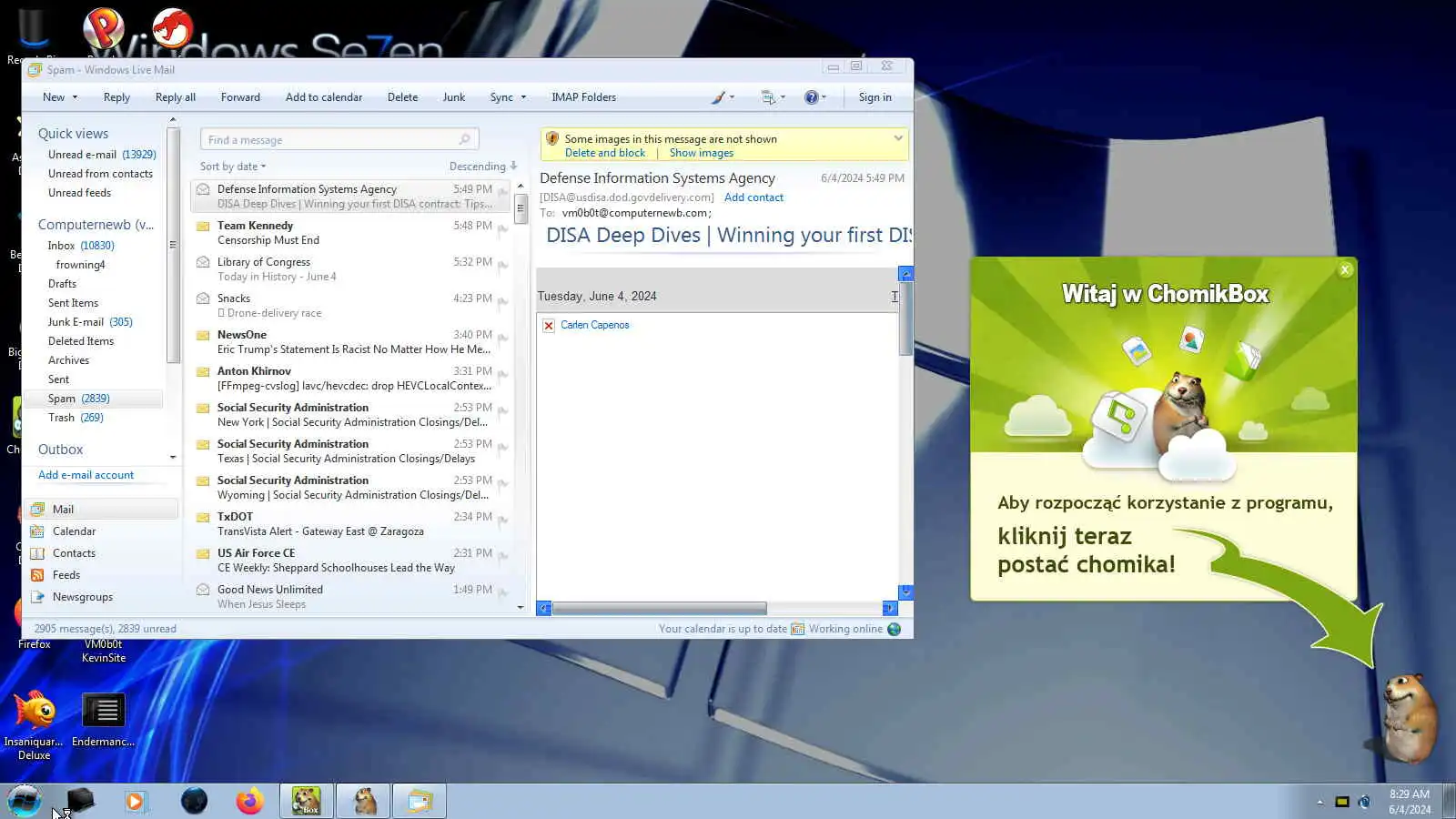
Task: Click the Sign in button
Action: pyautogui.click(x=875, y=97)
